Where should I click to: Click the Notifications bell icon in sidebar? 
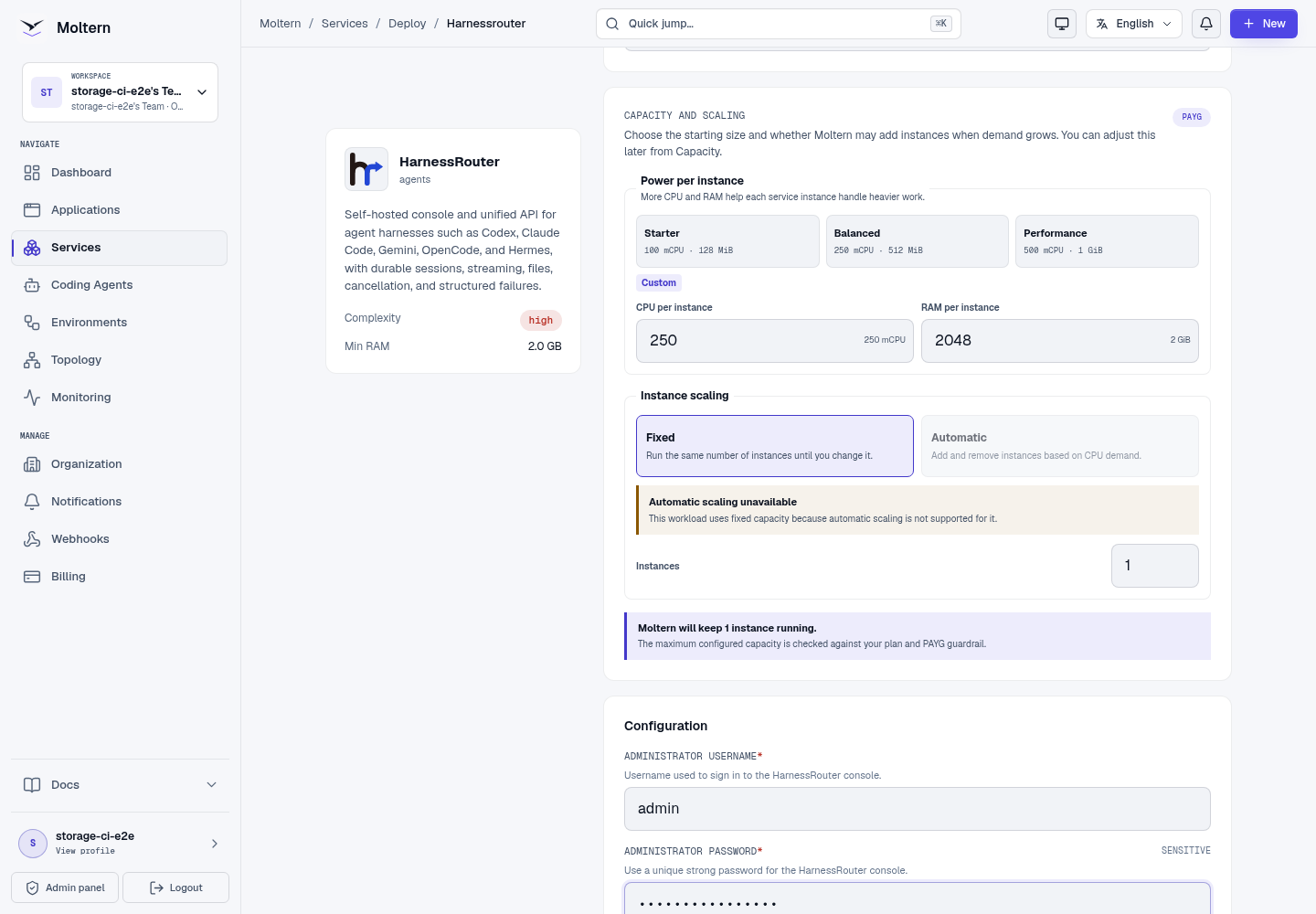[x=32, y=502]
